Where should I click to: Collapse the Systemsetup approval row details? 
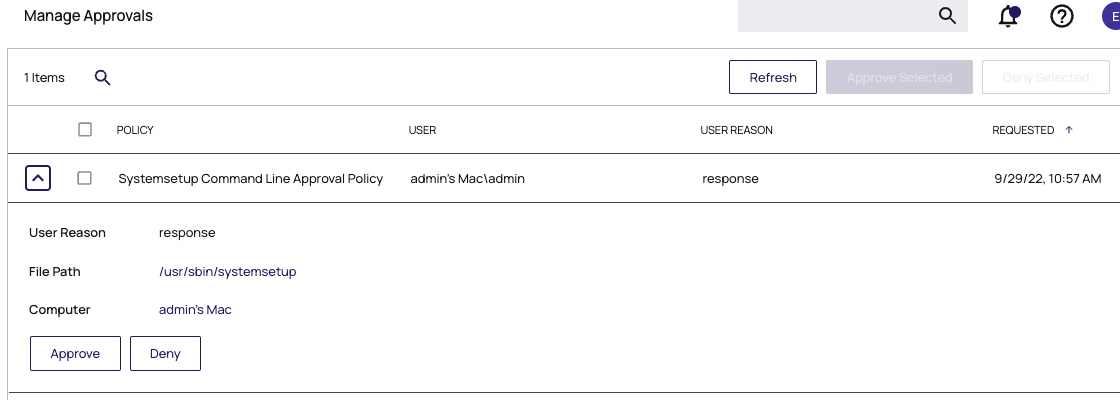(37, 178)
